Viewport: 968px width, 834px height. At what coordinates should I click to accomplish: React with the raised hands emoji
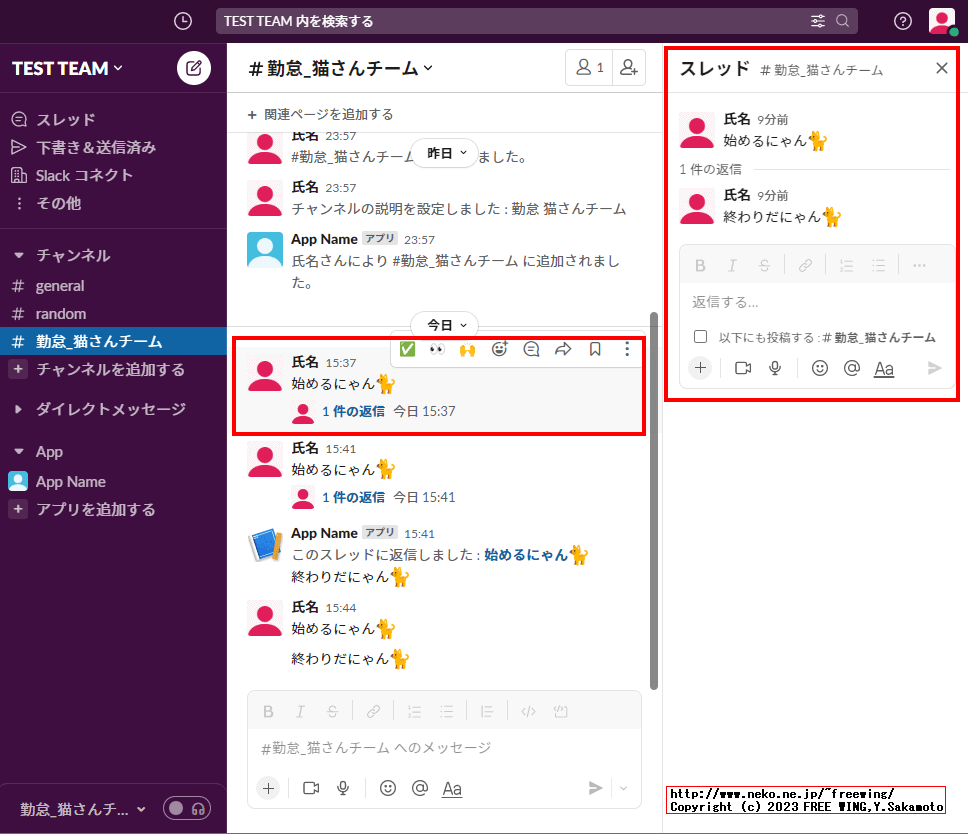pyautogui.click(x=468, y=349)
